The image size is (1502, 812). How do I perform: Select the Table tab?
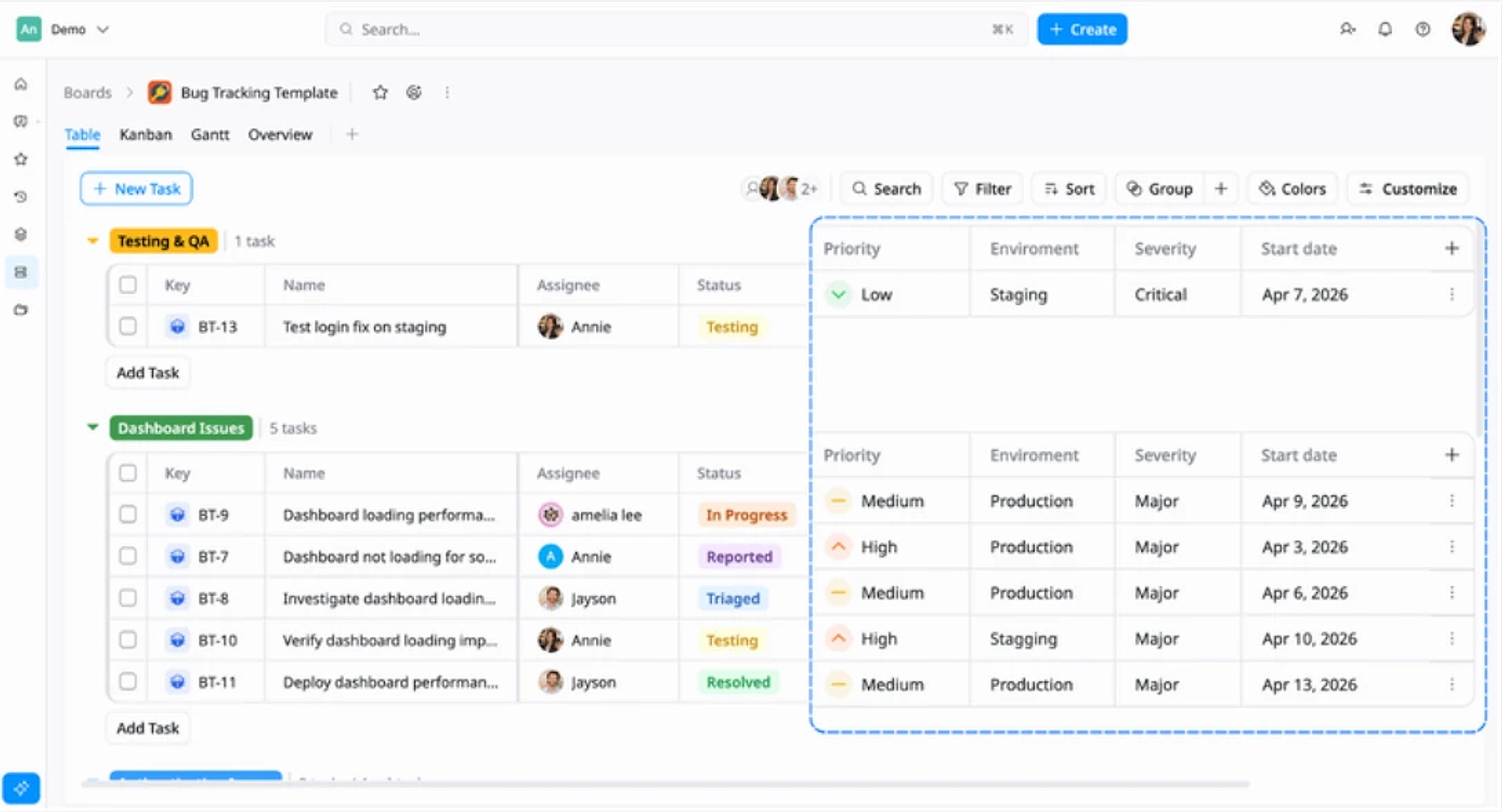point(82,134)
